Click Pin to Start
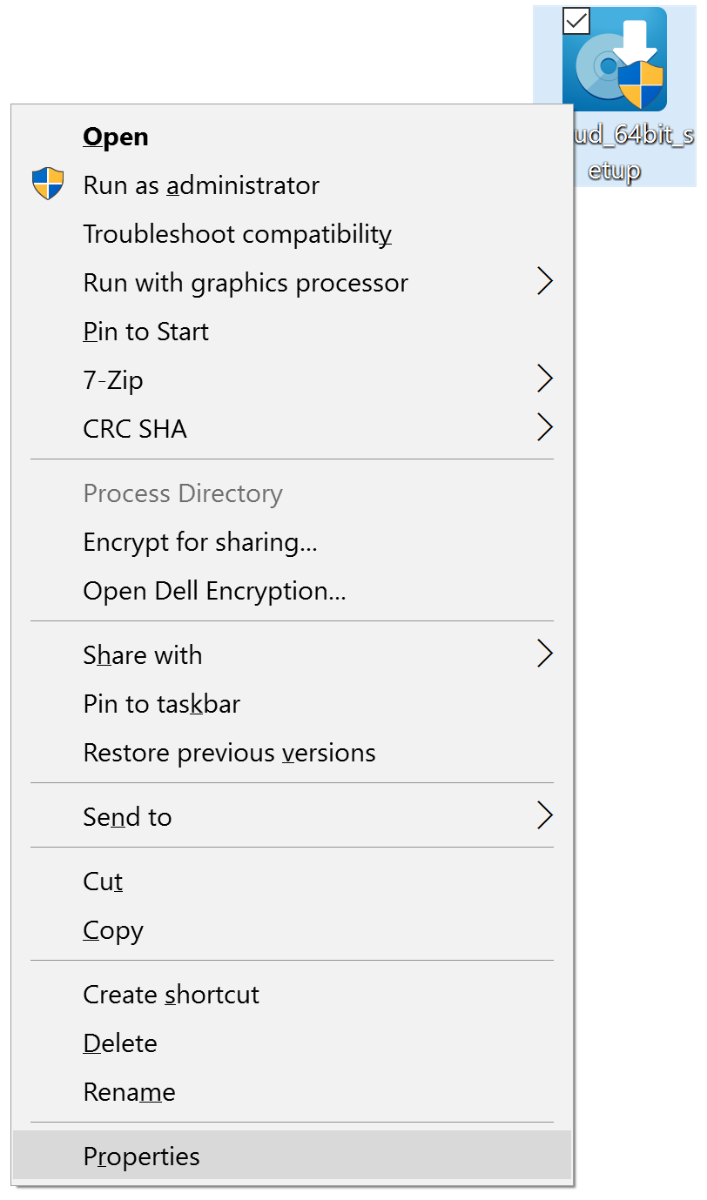707x1200 pixels. coord(146,331)
